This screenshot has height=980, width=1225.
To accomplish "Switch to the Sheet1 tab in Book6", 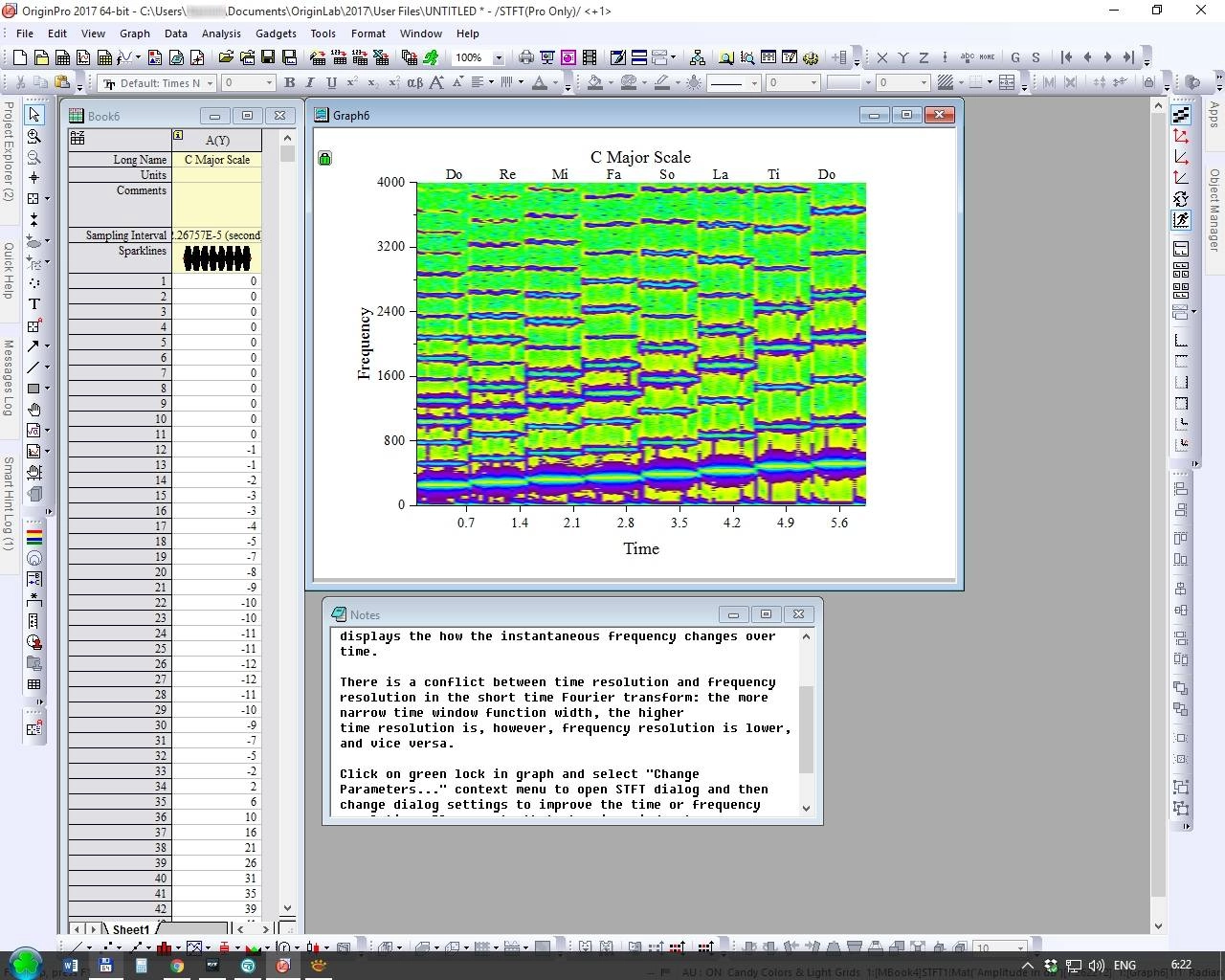I will (131, 929).
